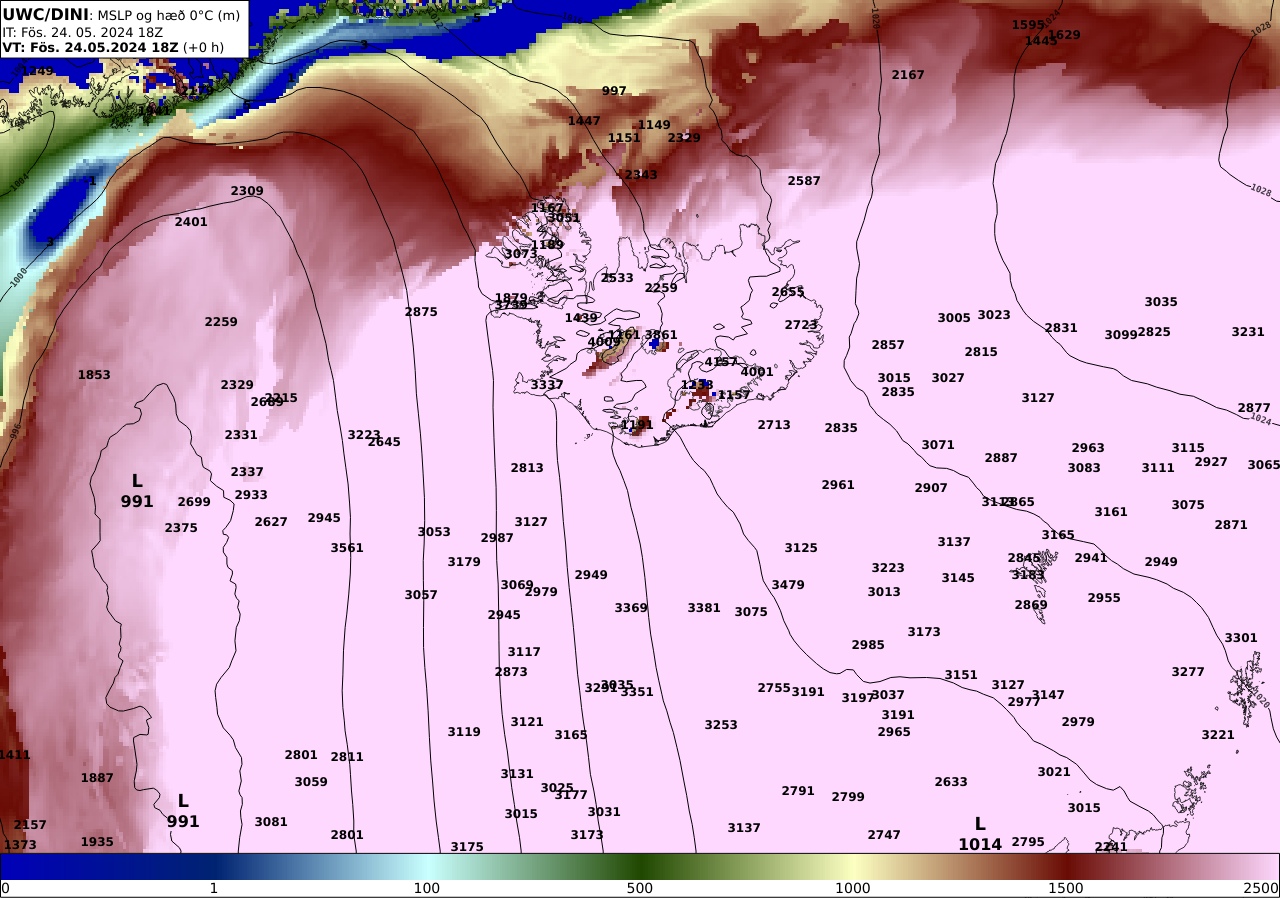Click the height value 2791
The image size is (1280, 898).
click(798, 791)
